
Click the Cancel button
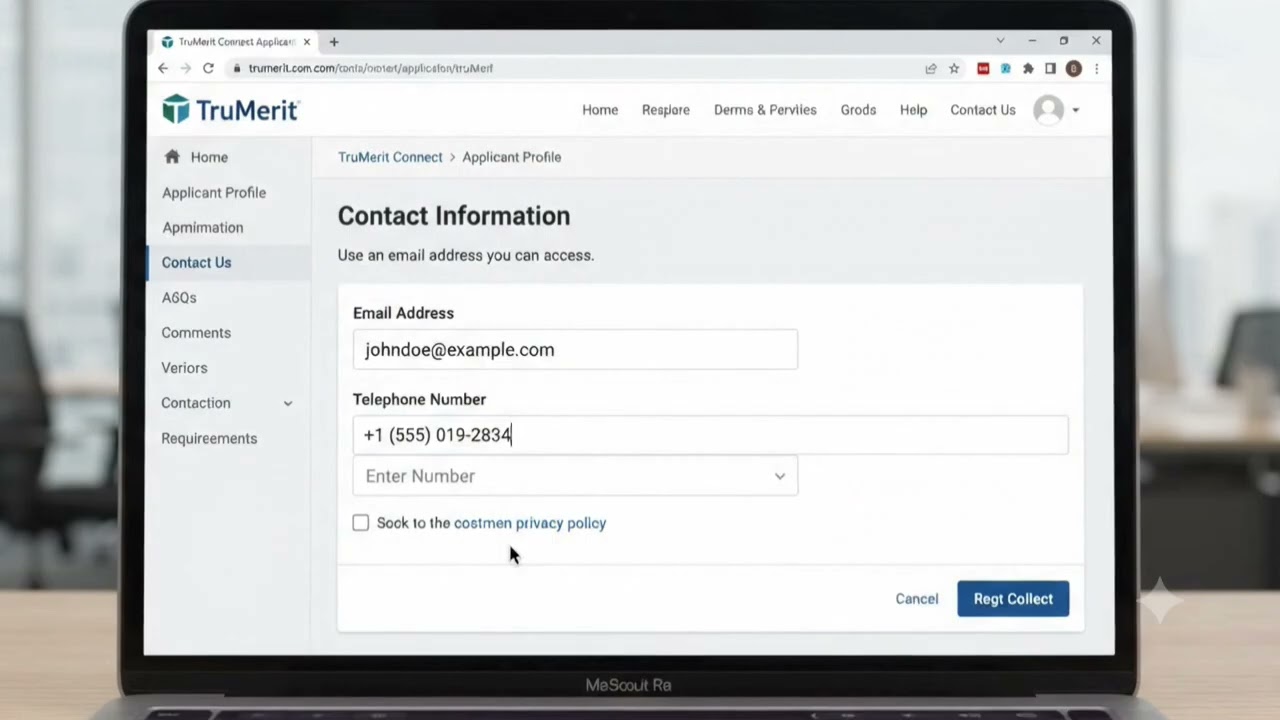tap(917, 599)
